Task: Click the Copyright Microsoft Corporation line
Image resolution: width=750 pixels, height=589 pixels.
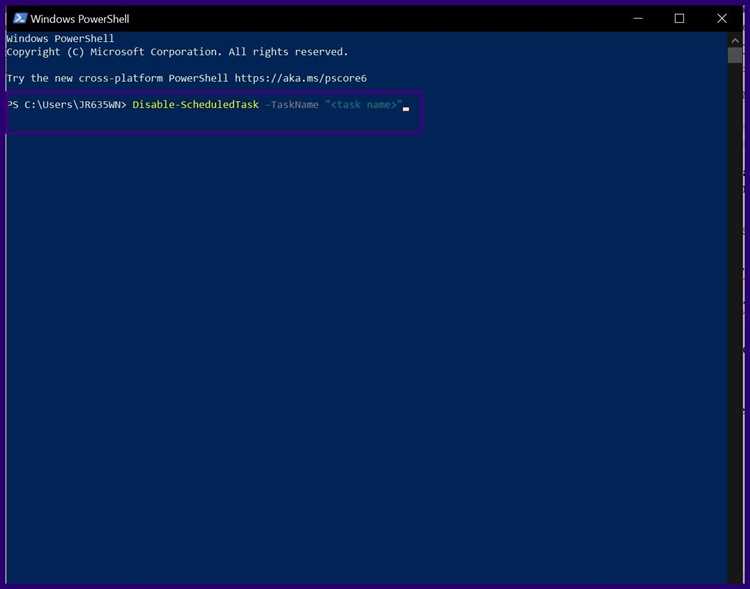Action: coord(177,52)
